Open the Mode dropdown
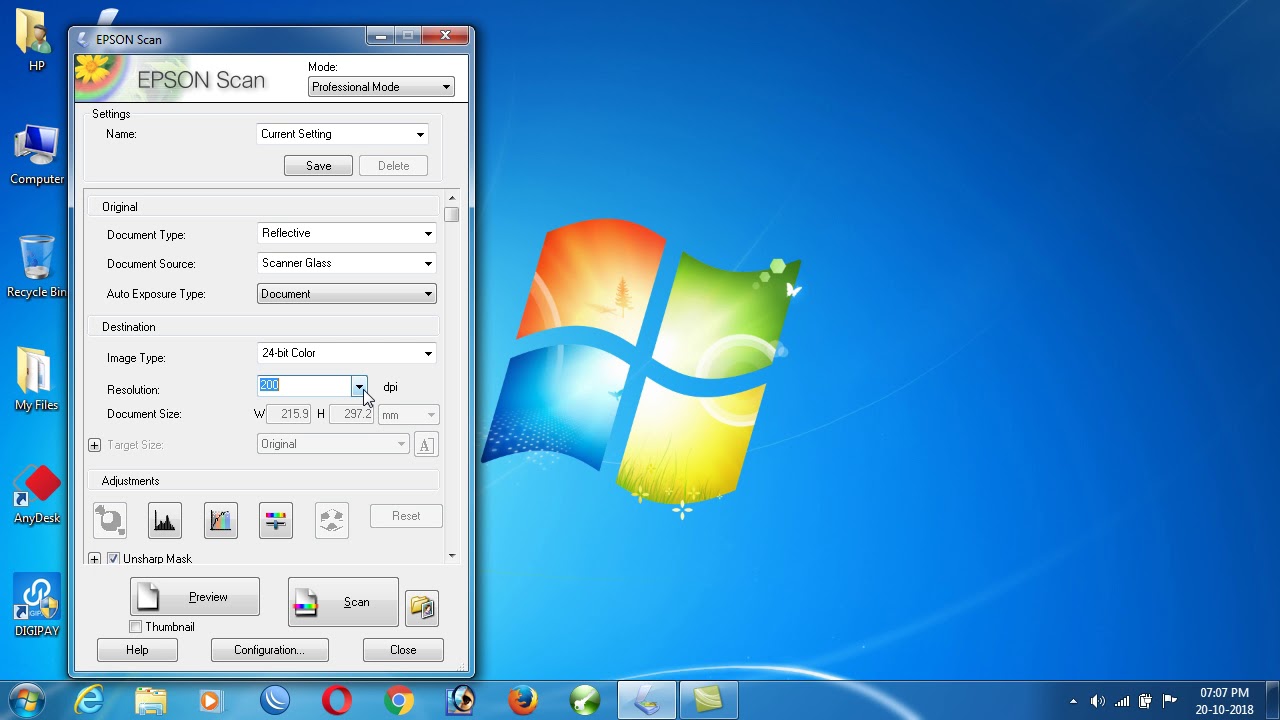Viewport: 1280px width, 720px height. pos(381,87)
